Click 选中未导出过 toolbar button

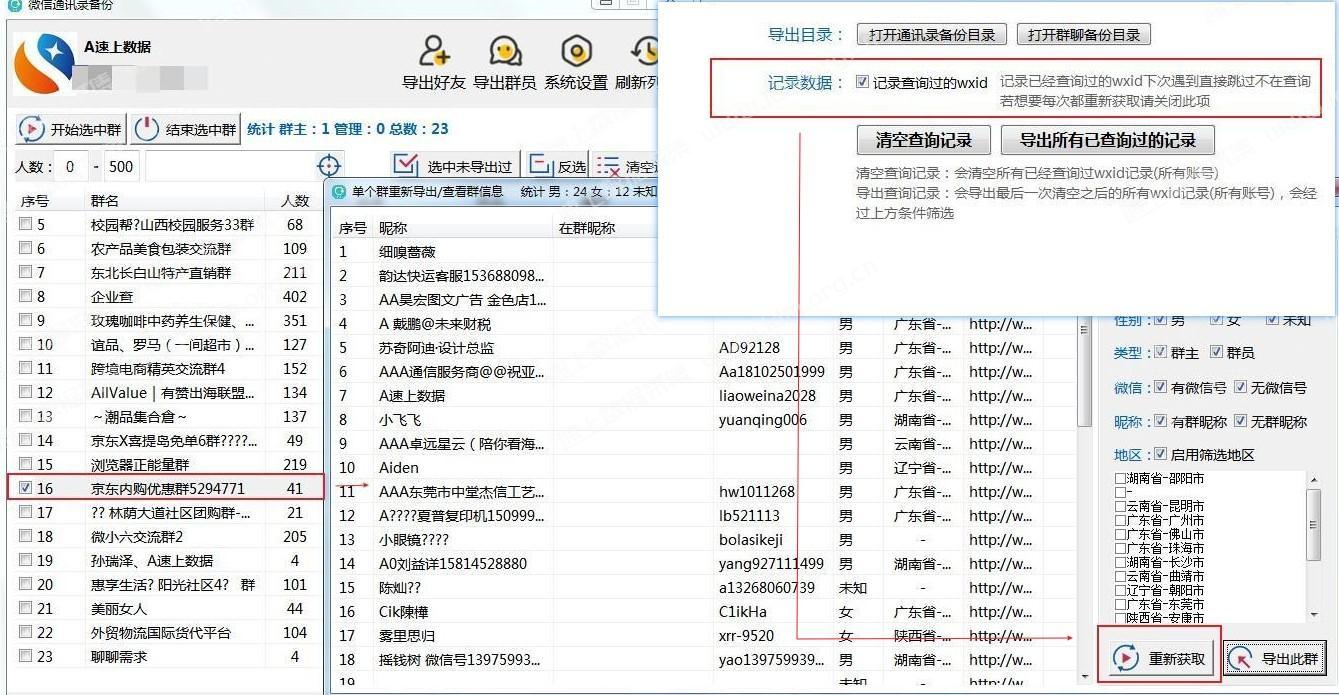point(453,166)
